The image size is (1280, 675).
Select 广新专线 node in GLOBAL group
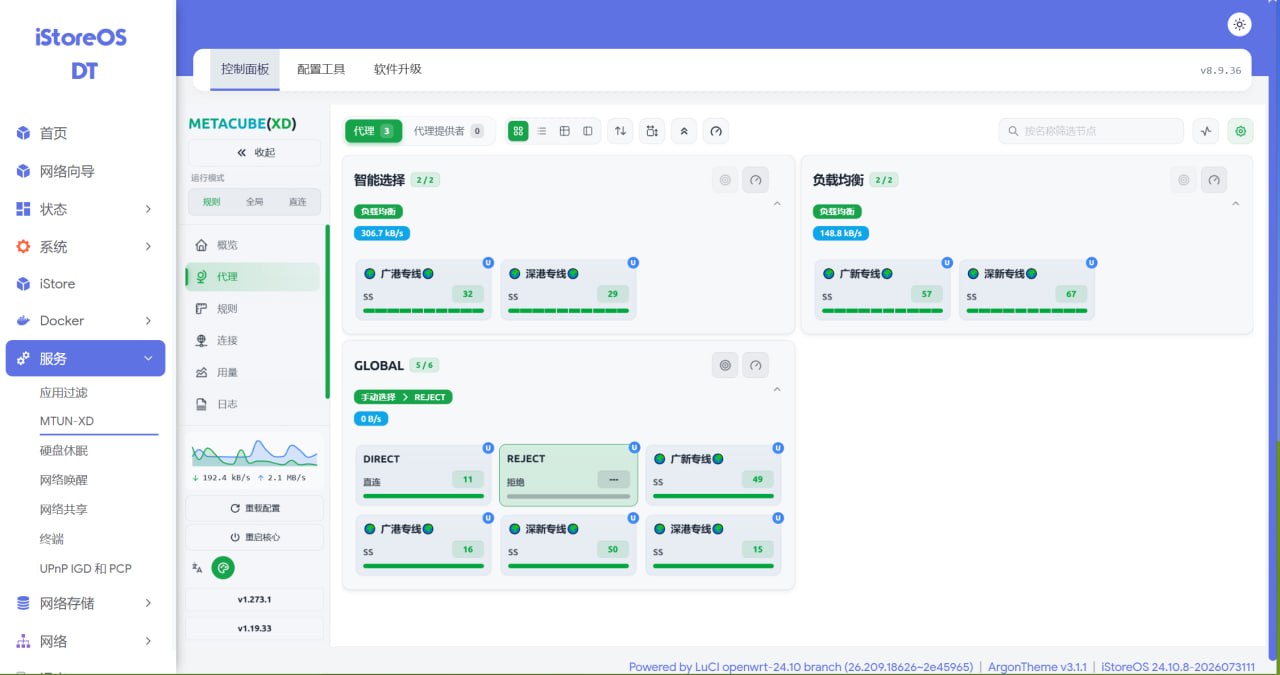coord(713,475)
